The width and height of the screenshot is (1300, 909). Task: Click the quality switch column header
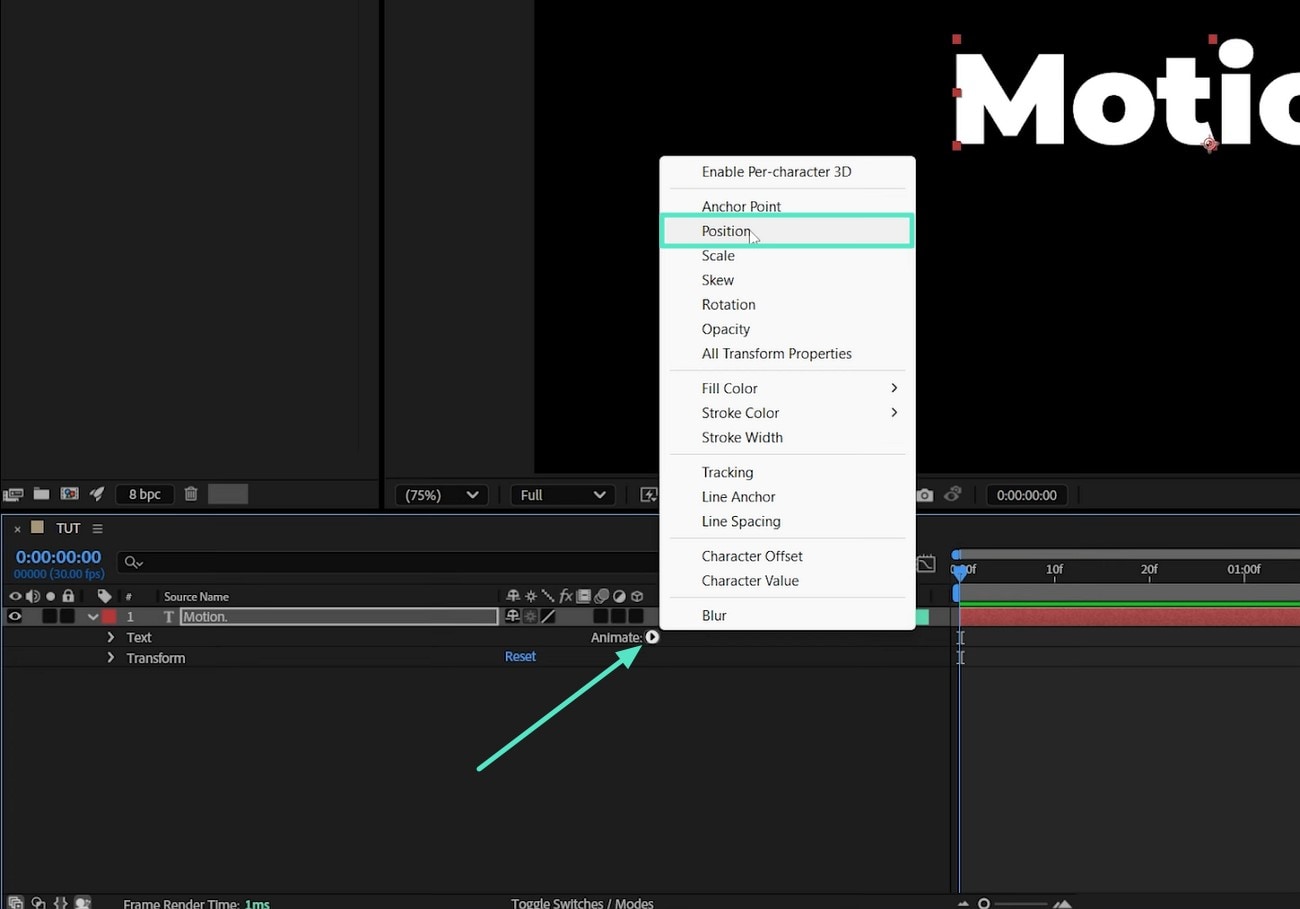[x=548, y=596]
